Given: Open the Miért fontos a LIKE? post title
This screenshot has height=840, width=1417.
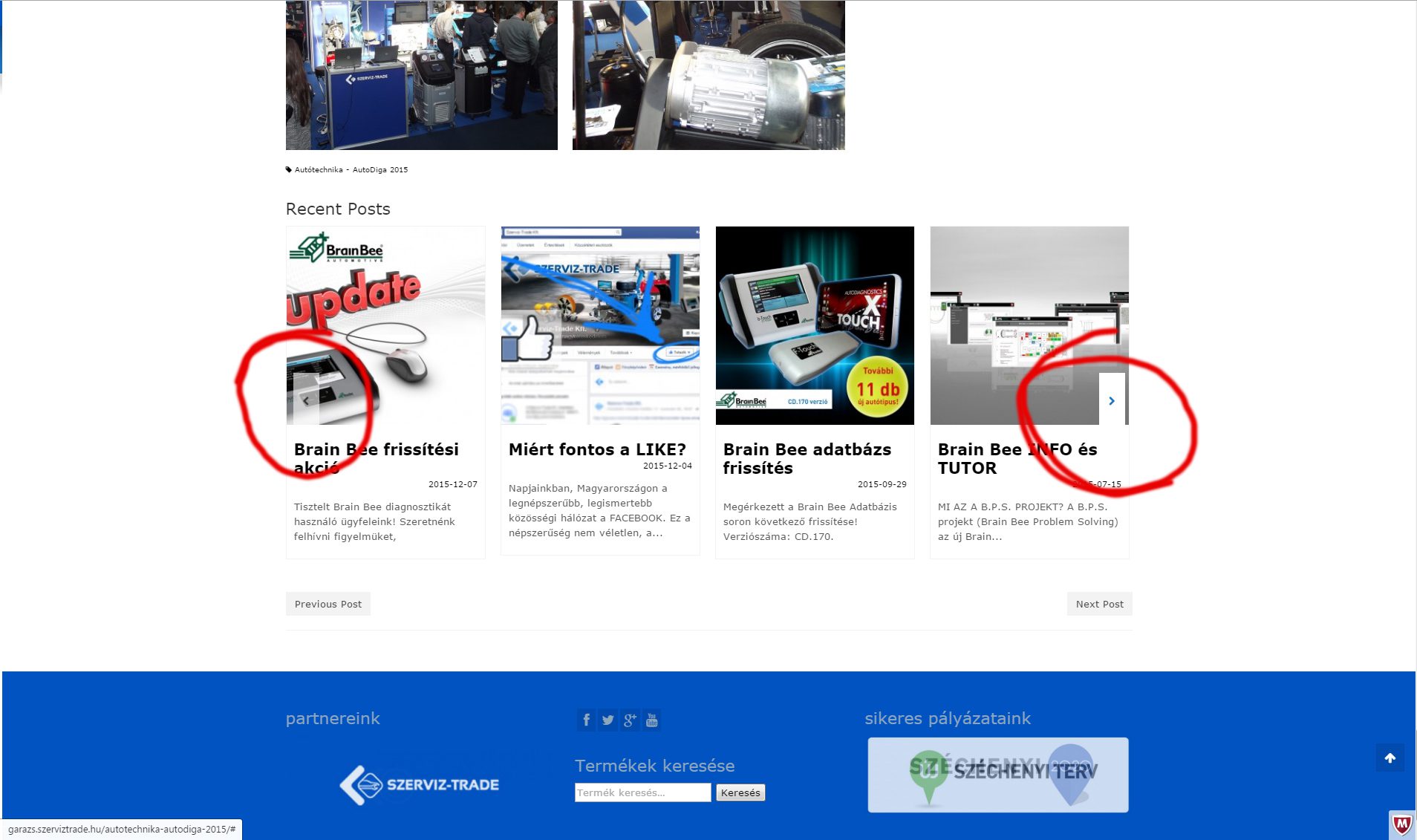Looking at the screenshot, I should (x=597, y=449).
